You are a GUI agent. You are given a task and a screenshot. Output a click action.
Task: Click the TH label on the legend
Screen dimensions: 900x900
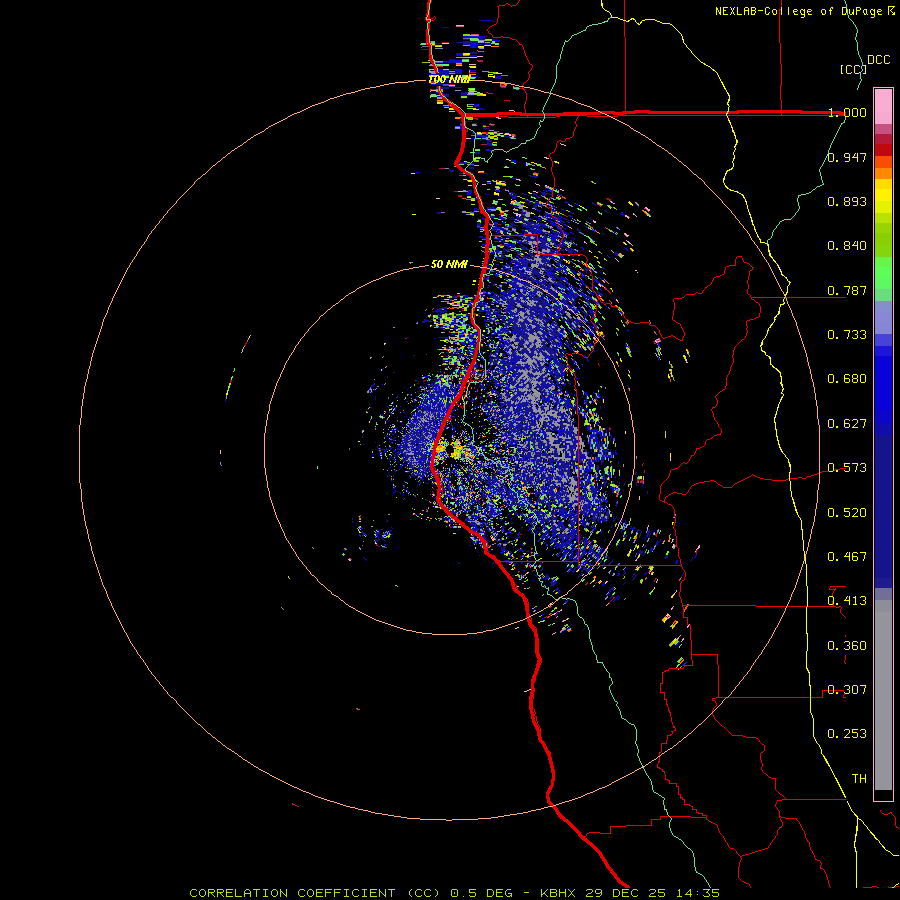click(859, 779)
